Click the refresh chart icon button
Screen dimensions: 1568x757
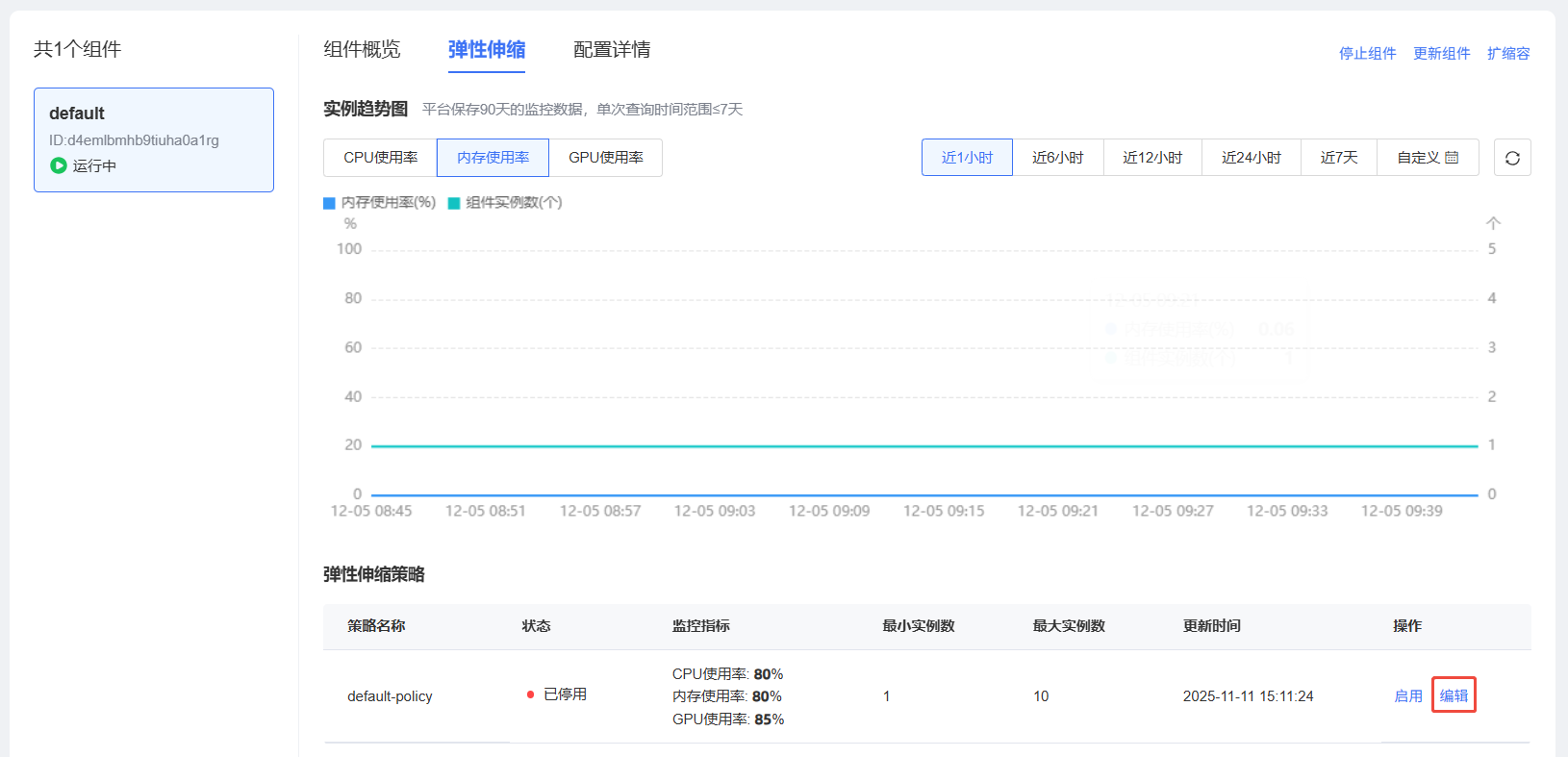(1511, 158)
